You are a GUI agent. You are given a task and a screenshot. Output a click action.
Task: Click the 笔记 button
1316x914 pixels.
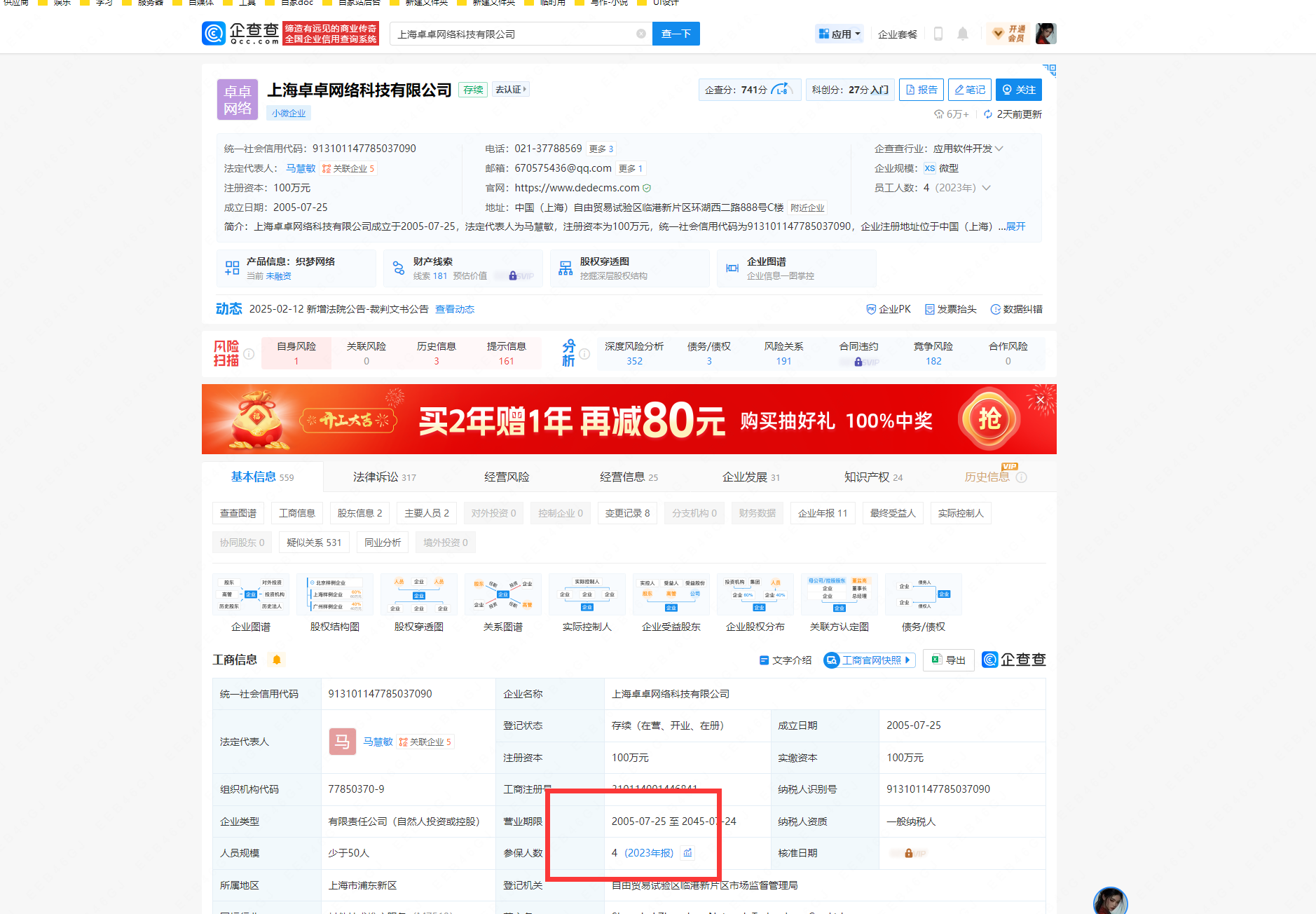[x=970, y=90]
